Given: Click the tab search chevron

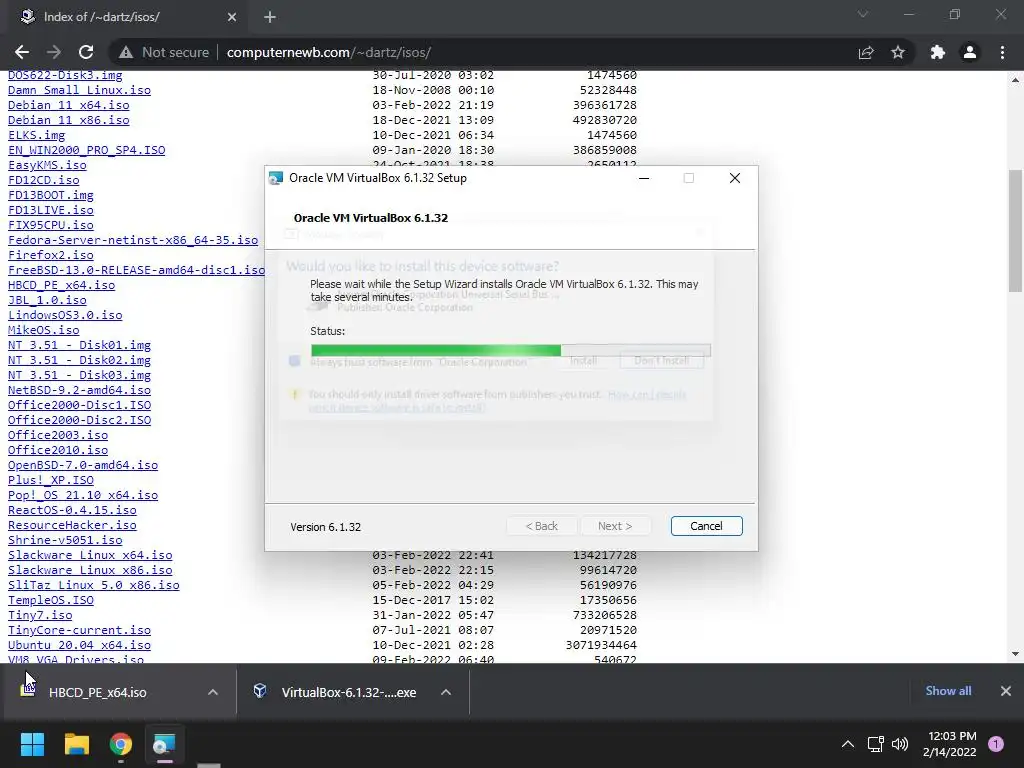Looking at the screenshot, I should (863, 14).
